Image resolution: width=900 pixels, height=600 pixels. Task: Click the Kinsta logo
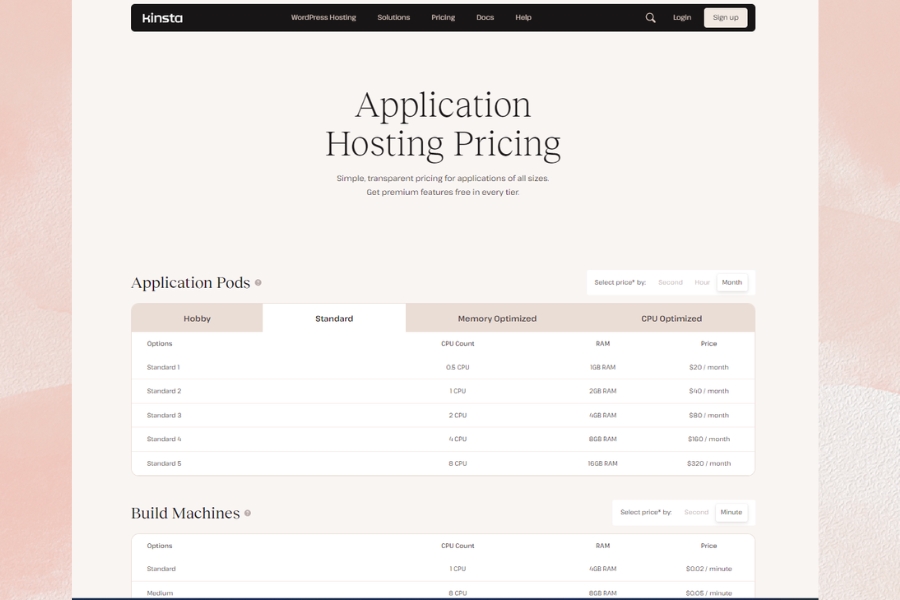click(162, 18)
